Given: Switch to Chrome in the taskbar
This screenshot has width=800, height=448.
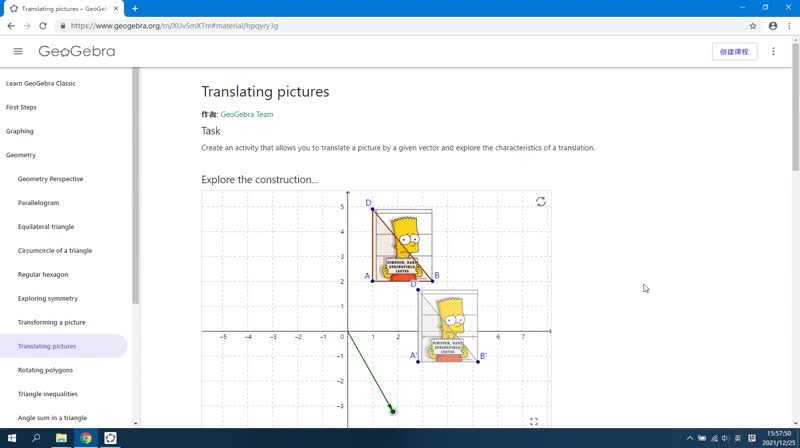Looking at the screenshot, I should pos(86,438).
